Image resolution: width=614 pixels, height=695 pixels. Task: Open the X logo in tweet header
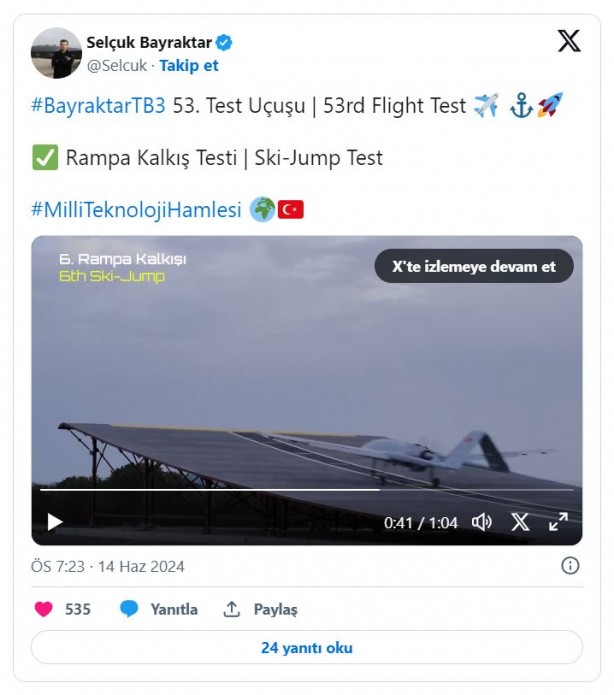[568, 41]
